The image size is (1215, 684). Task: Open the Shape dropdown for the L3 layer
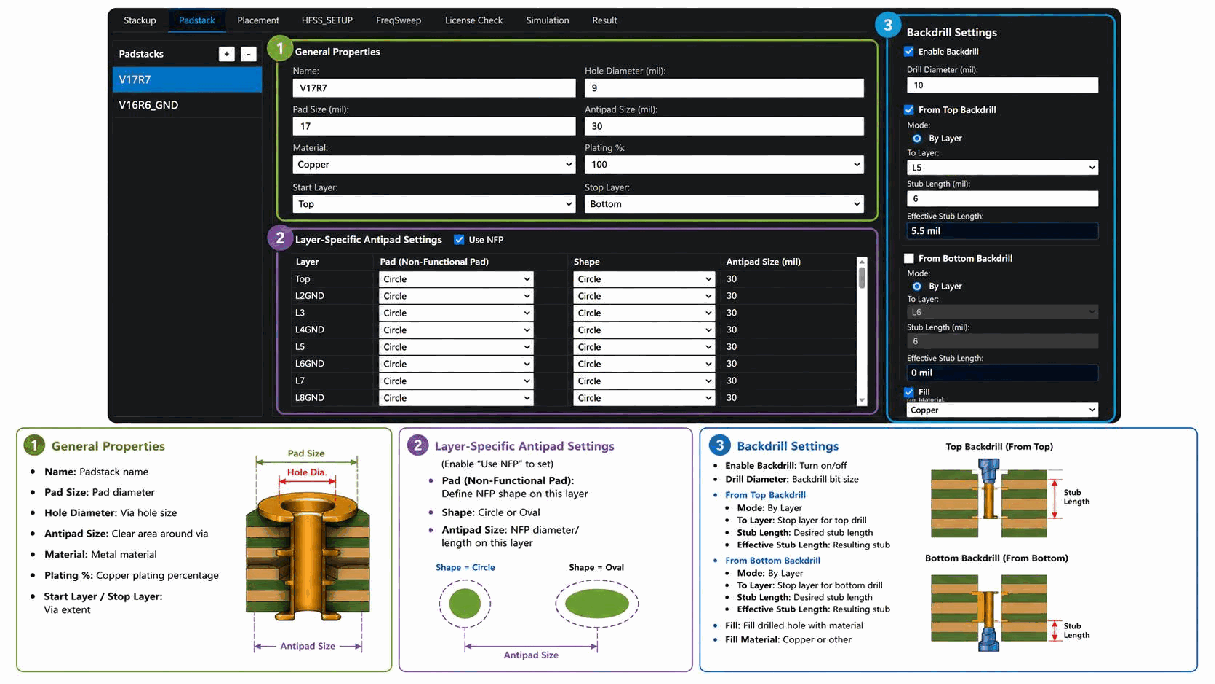point(644,313)
